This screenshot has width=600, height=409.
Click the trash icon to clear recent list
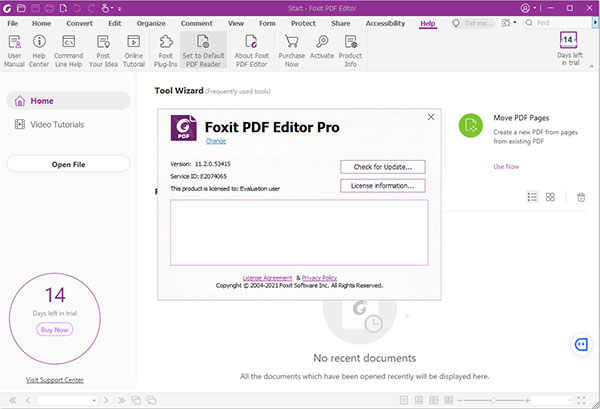(x=581, y=197)
